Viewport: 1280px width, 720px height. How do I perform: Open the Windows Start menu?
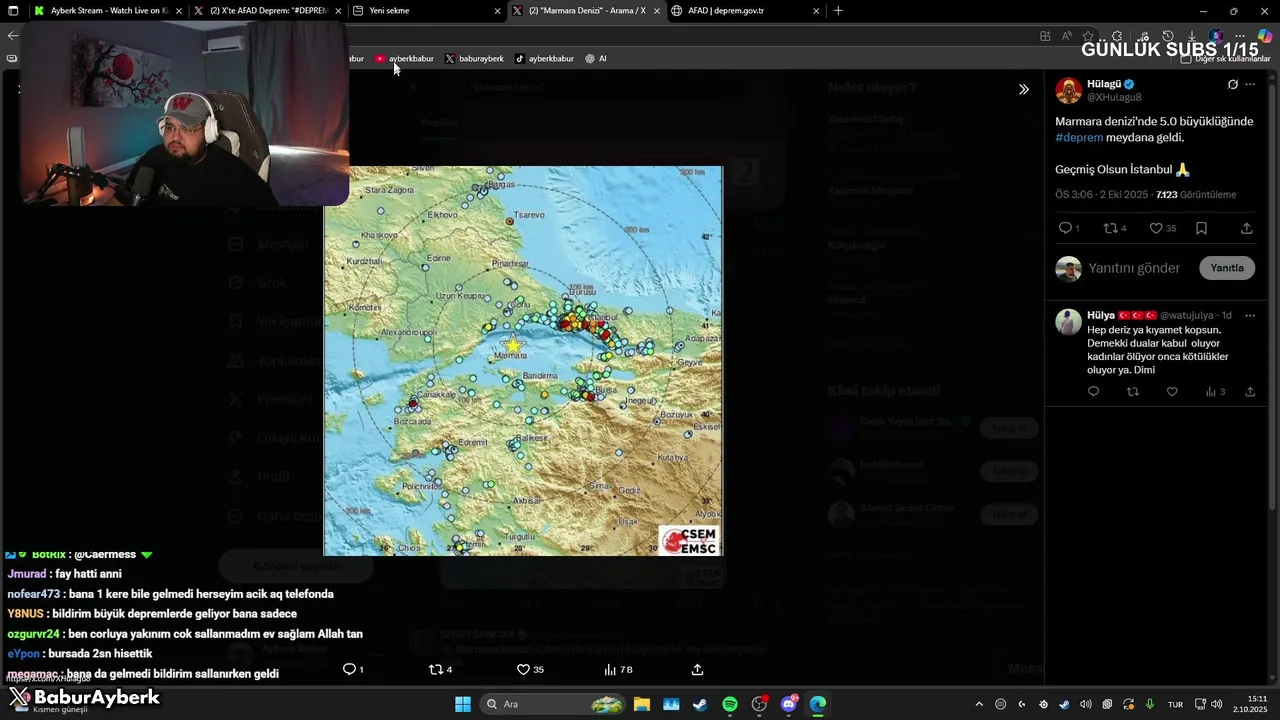463,704
